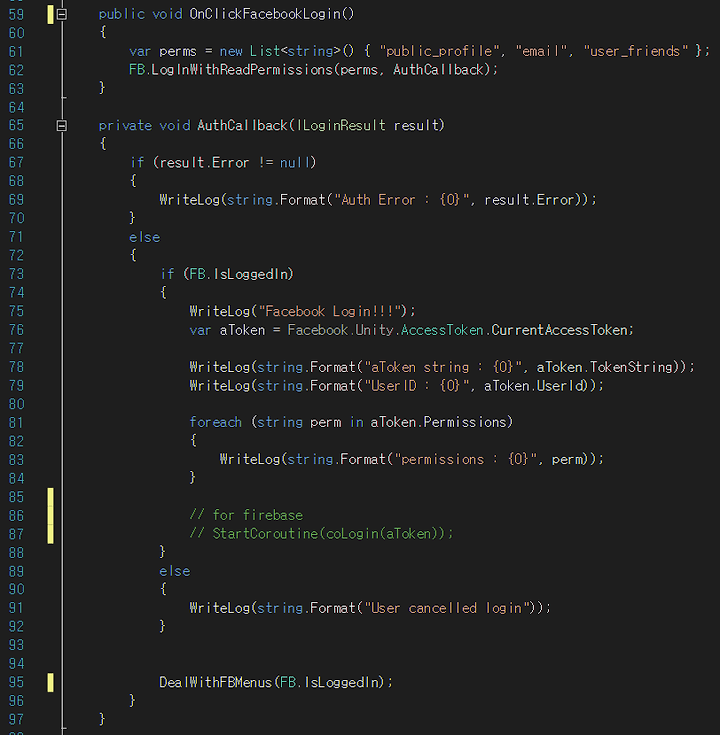
Task: Click the "user_friends" string literal
Action: [x=635, y=51]
